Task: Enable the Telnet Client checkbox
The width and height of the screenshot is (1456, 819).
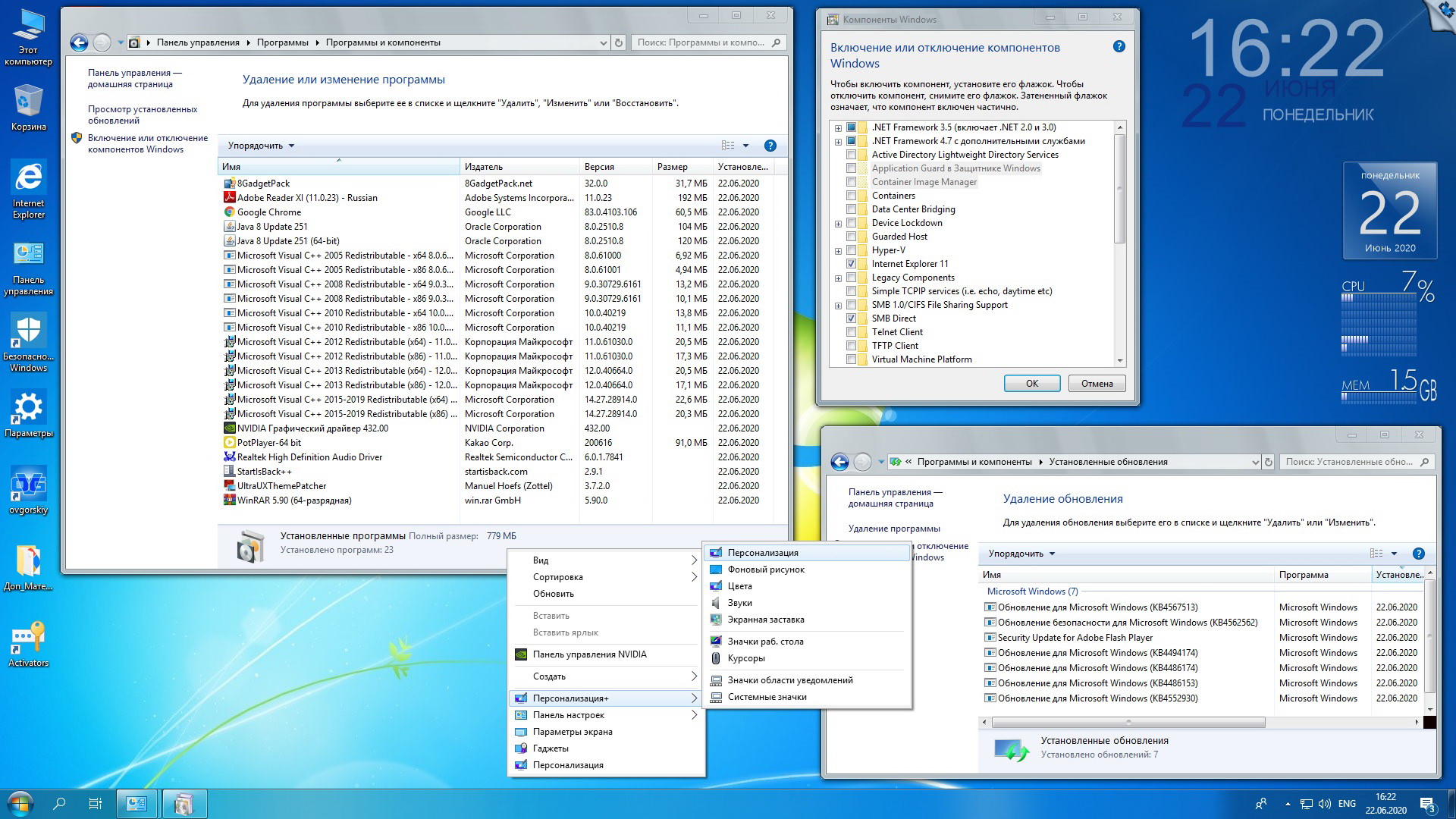Action: click(x=851, y=332)
